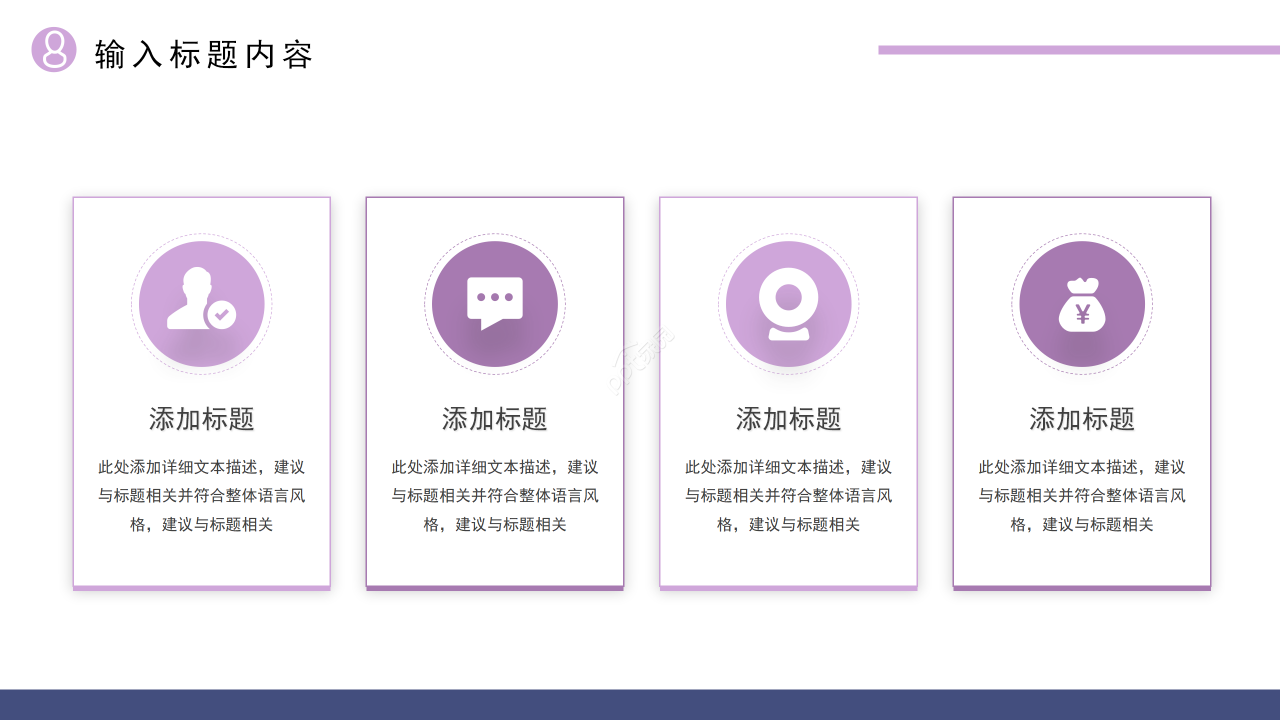1280x720 pixels.
Task: Click the purple number 8 header badge
Action: [54, 50]
